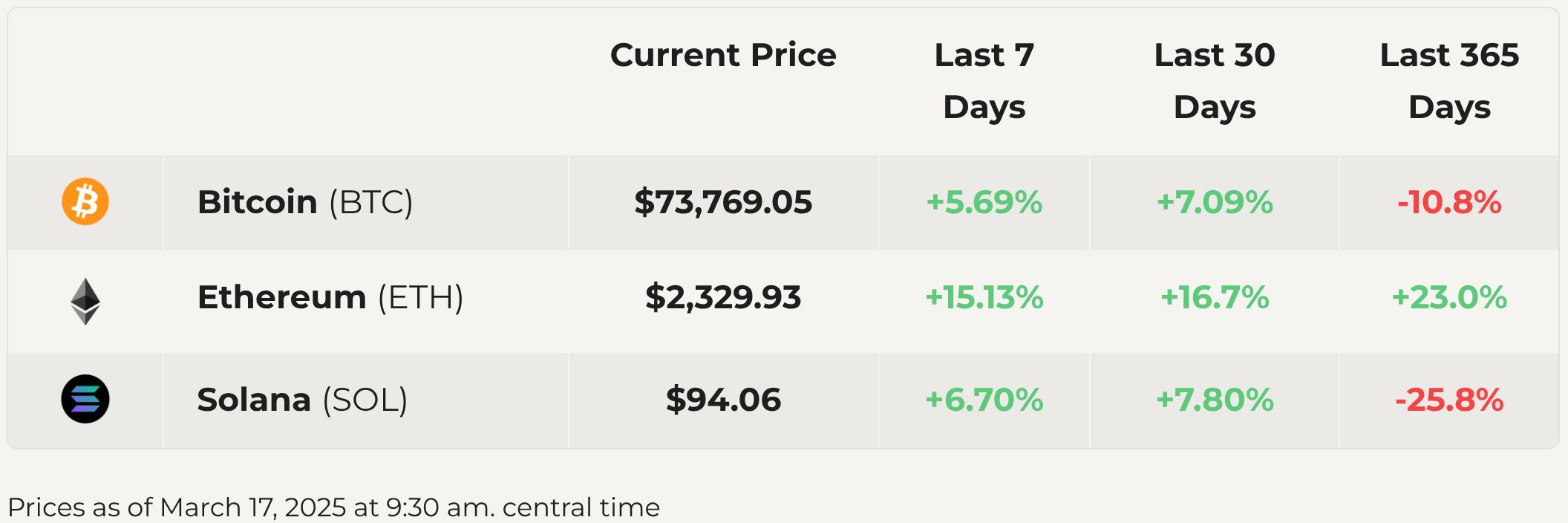
Task: Click the Last 30 Days column header
Action: click(1215, 80)
